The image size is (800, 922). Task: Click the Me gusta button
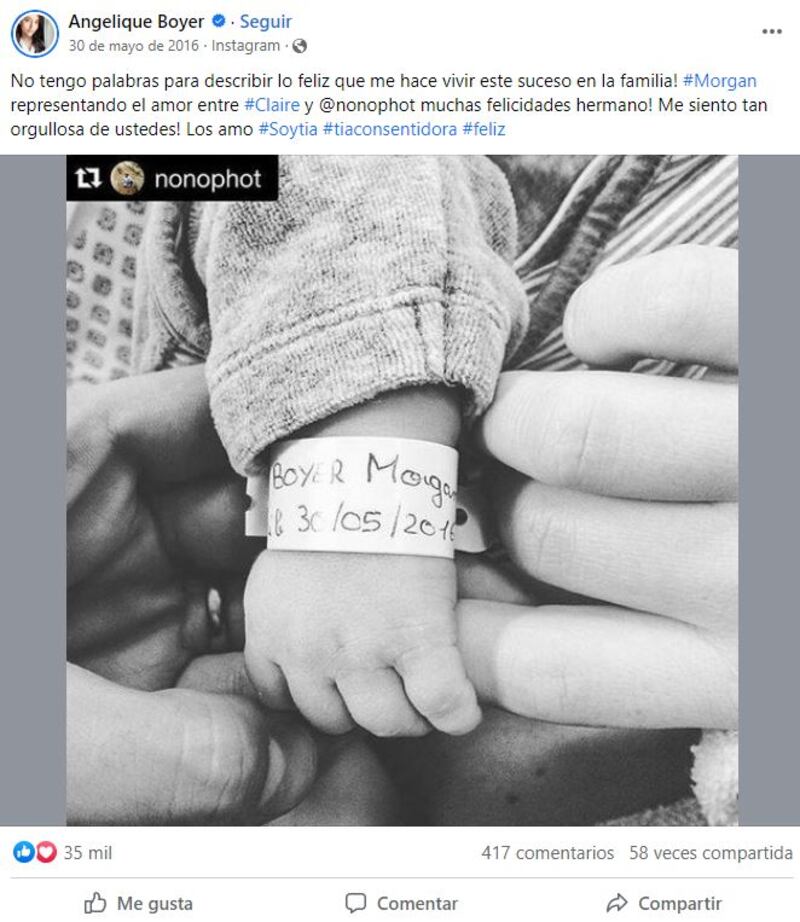pyautogui.click(x=138, y=903)
